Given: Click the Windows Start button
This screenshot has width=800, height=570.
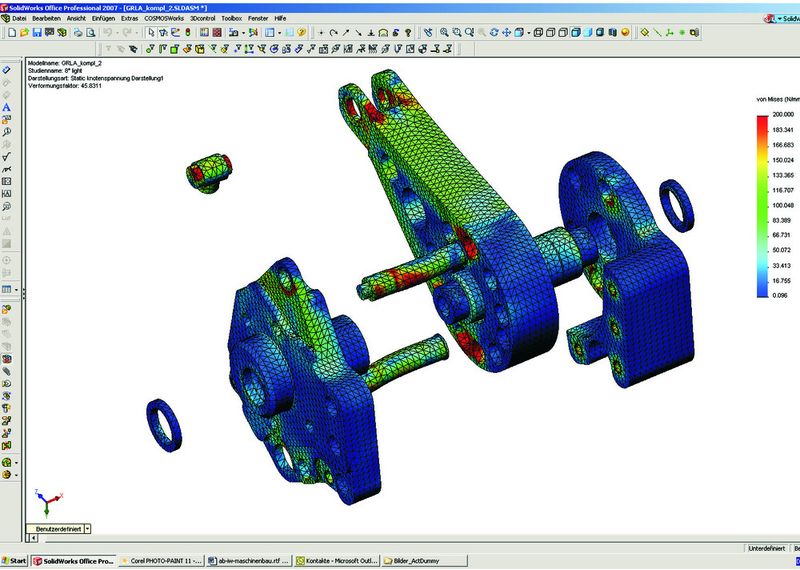Looking at the screenshot, I should (x=14, y=561).
